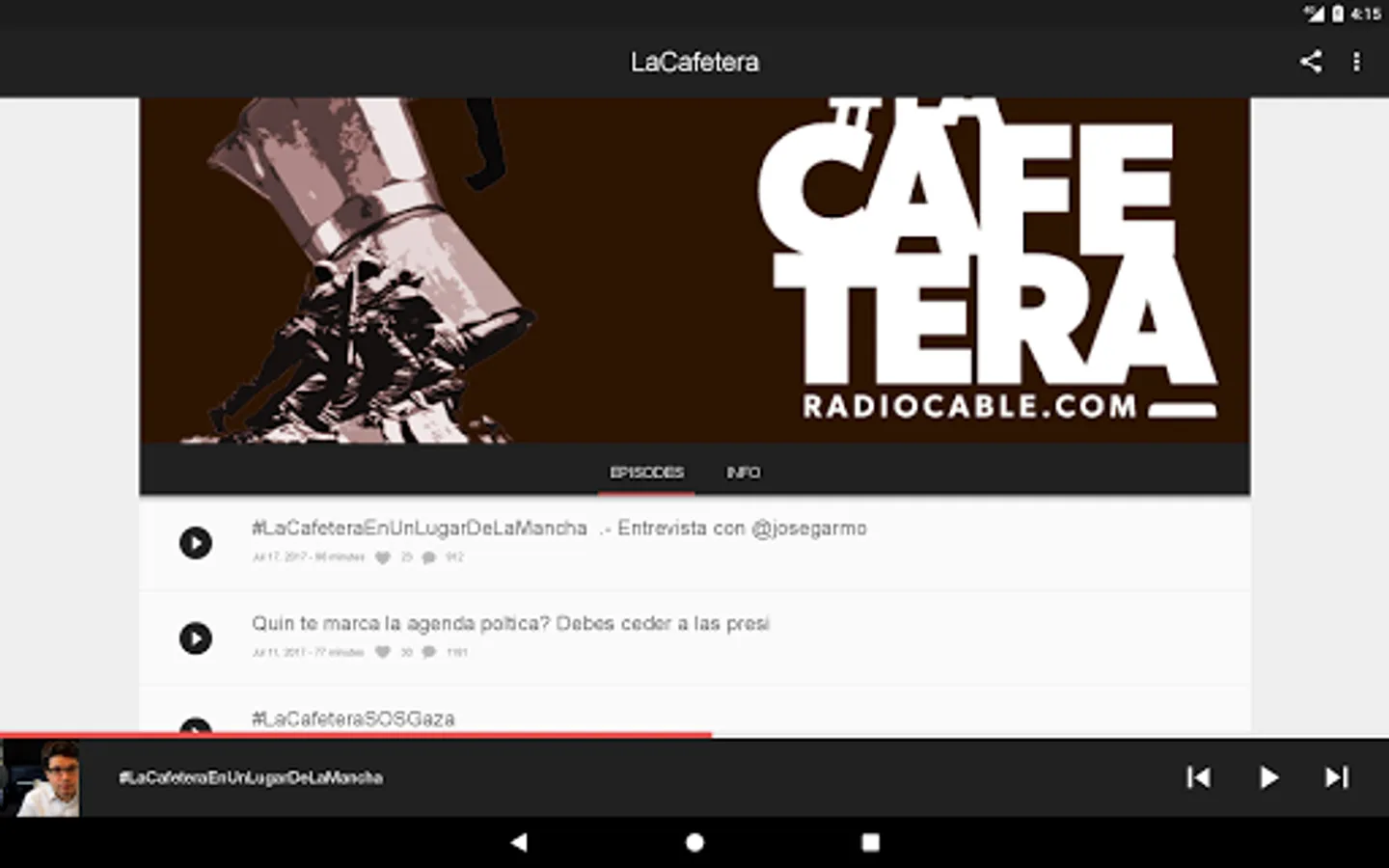The height and width of the screenshot is (868, 1389).
Task: Play the 'Quin te marca la agenda' episode
Action: click(195, 638)
